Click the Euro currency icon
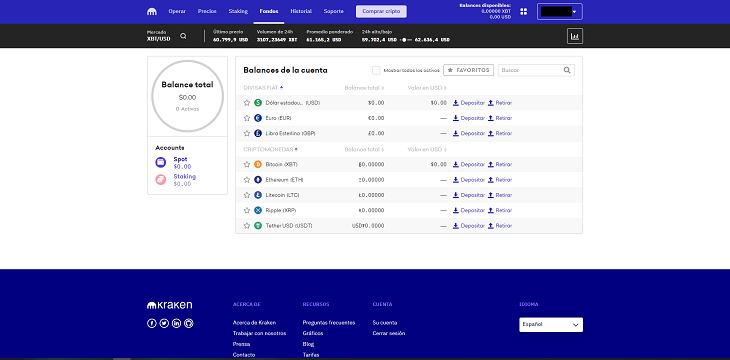 (258, 118)
